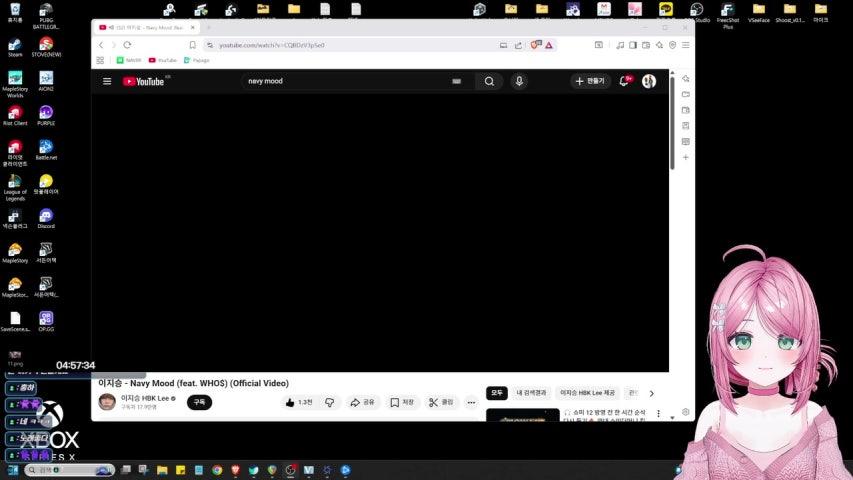Open File Explorer from the taskbar

click(162, 470)
